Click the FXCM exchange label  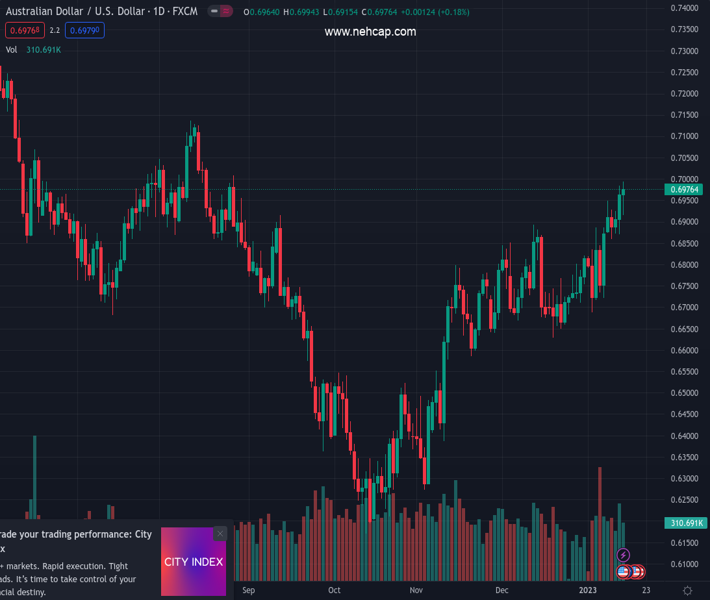185,12
